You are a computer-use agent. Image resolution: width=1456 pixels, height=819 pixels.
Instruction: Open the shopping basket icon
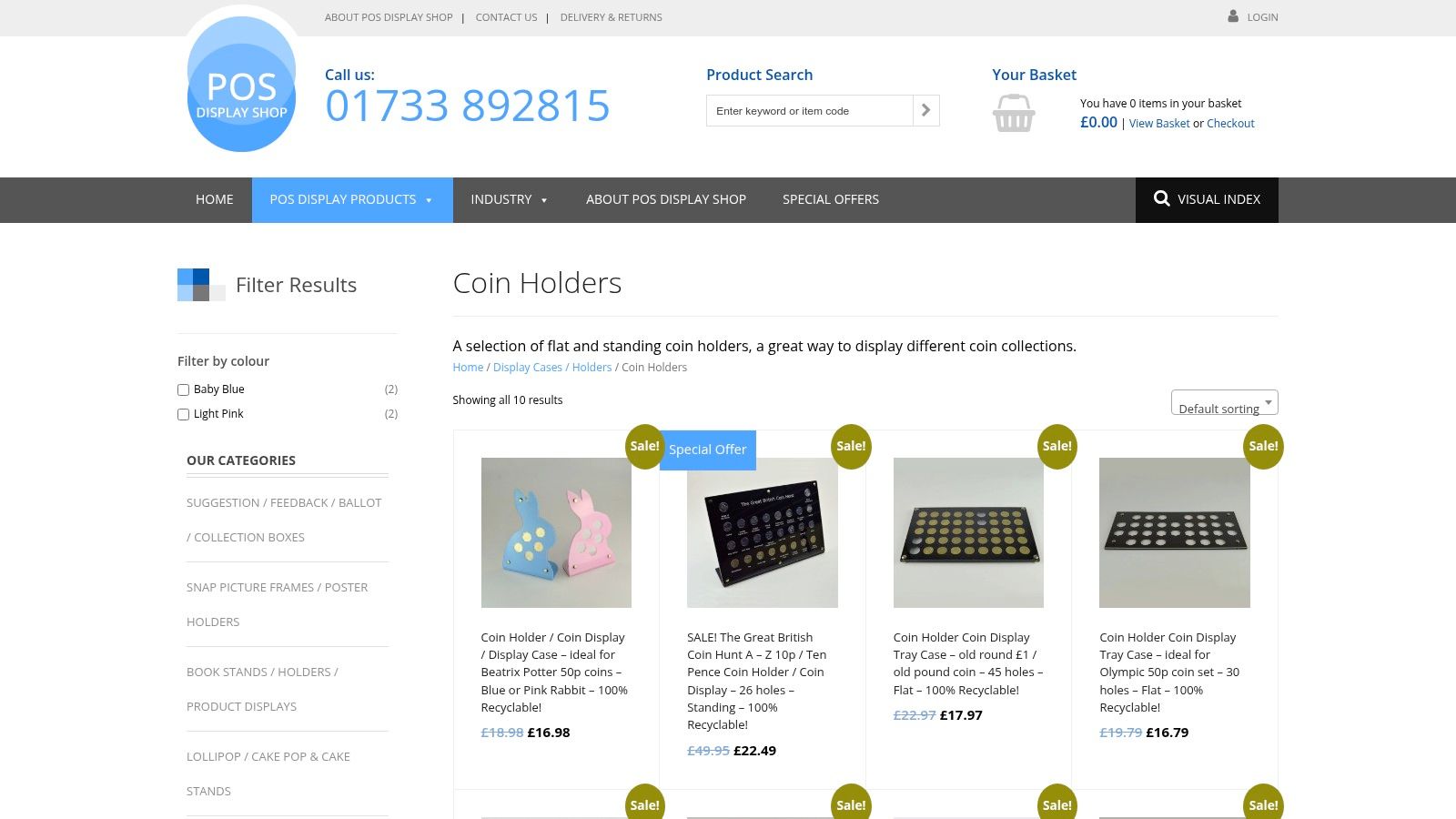[1014, 114]
